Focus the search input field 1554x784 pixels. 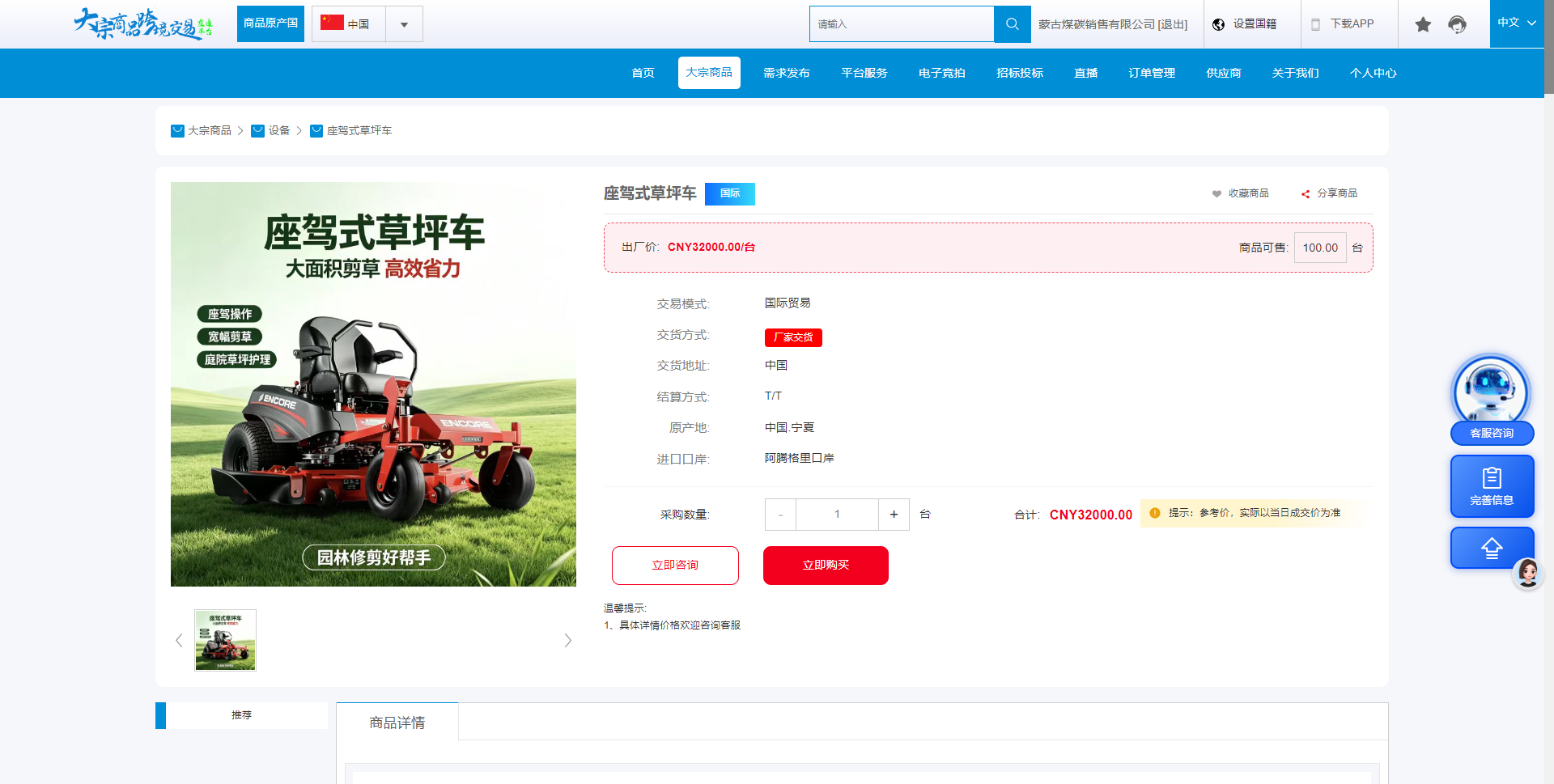coord(902,24)
